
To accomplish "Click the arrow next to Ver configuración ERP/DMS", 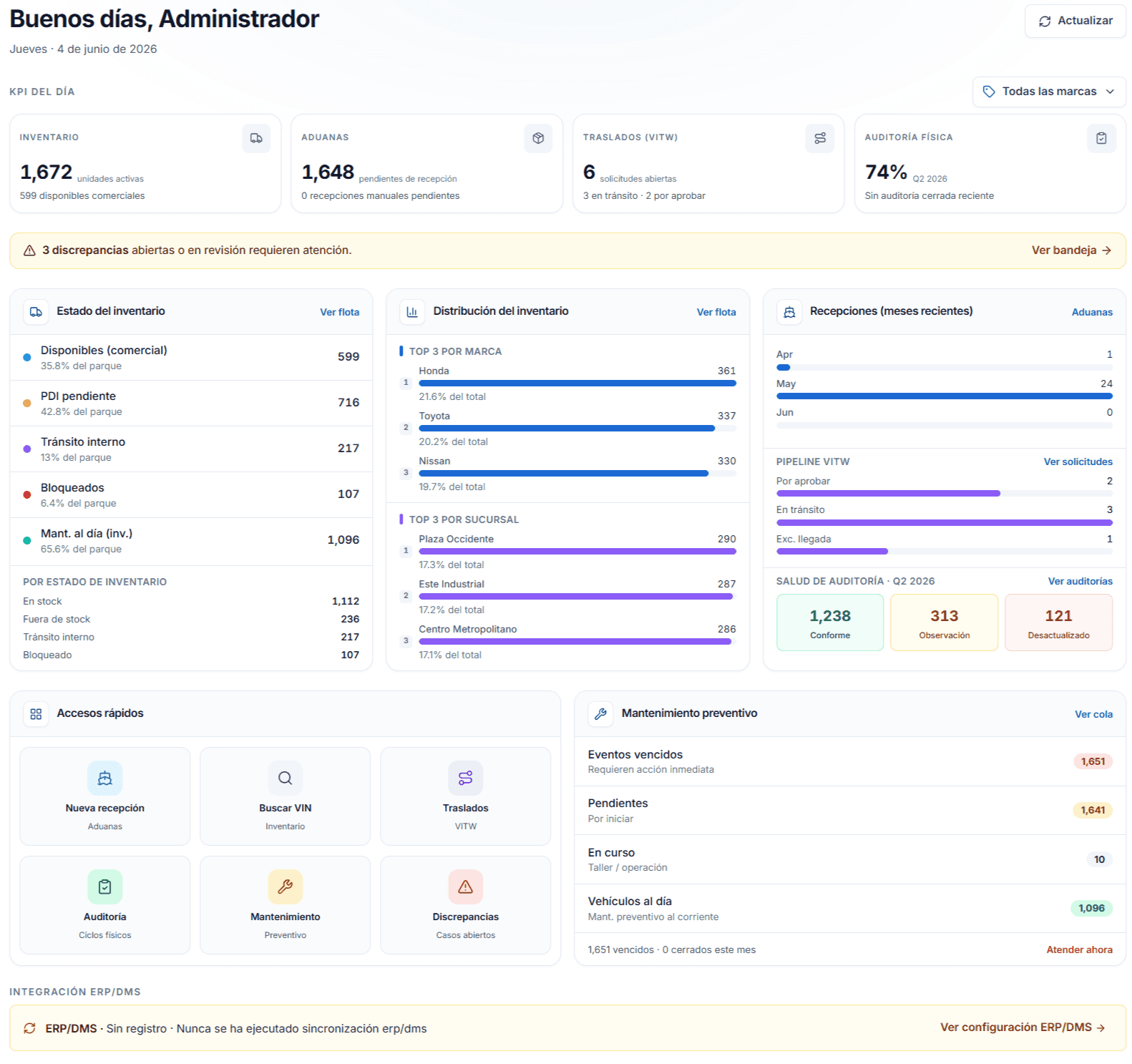I will [x=1101, y=1028].
